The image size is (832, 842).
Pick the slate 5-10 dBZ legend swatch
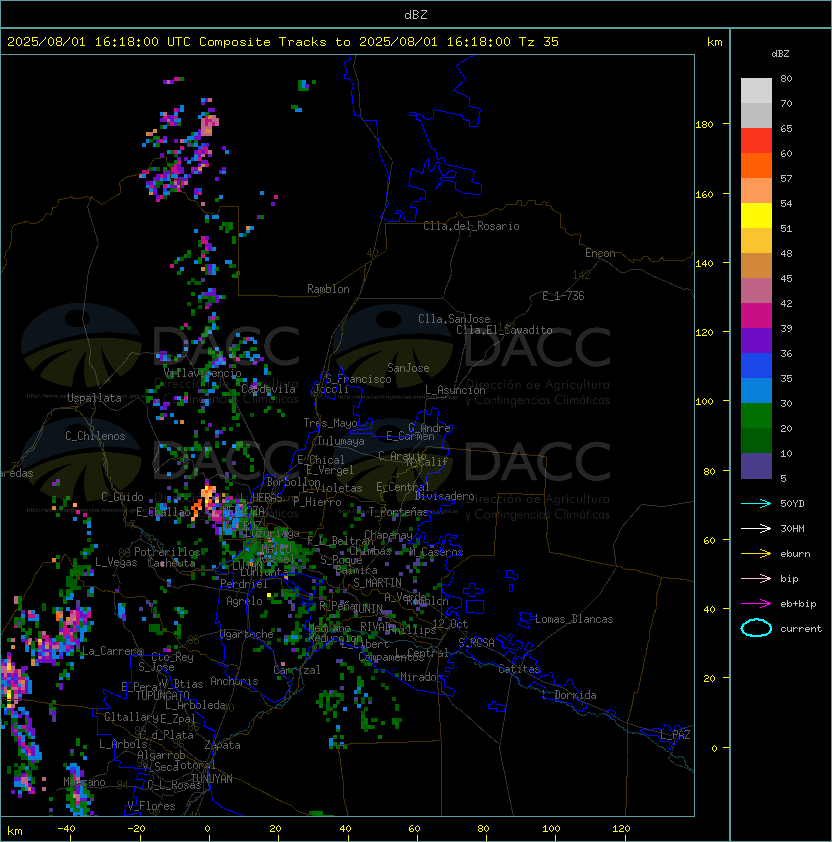756,466
